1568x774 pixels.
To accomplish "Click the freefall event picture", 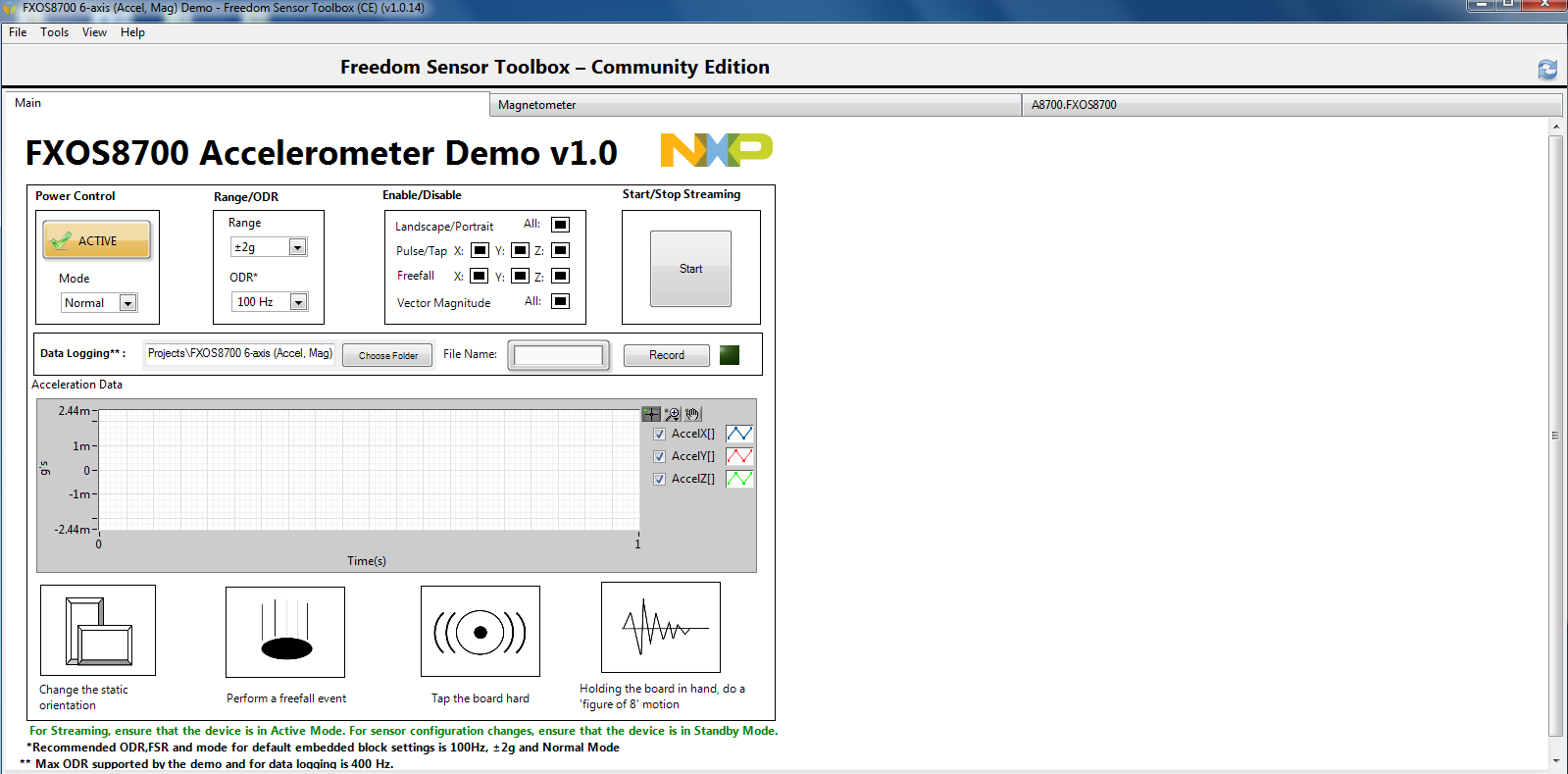I will pos(285,632).
